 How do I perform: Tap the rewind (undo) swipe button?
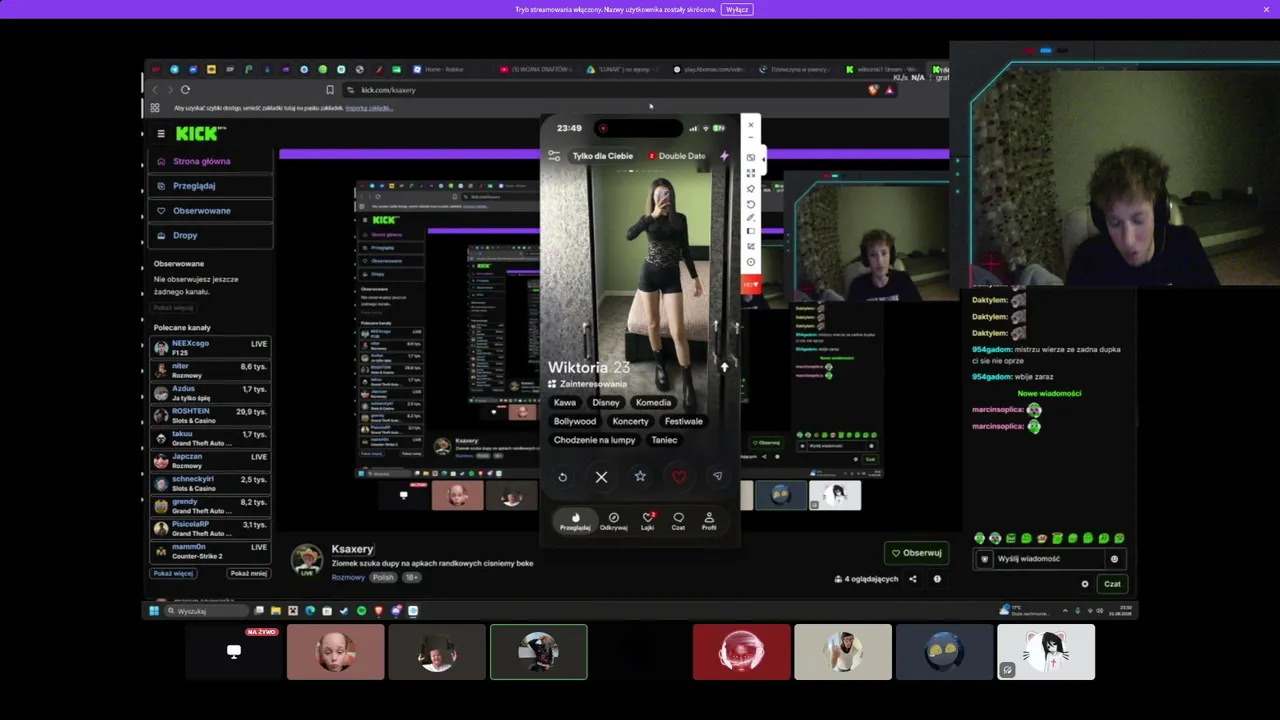tap(563, 477)
